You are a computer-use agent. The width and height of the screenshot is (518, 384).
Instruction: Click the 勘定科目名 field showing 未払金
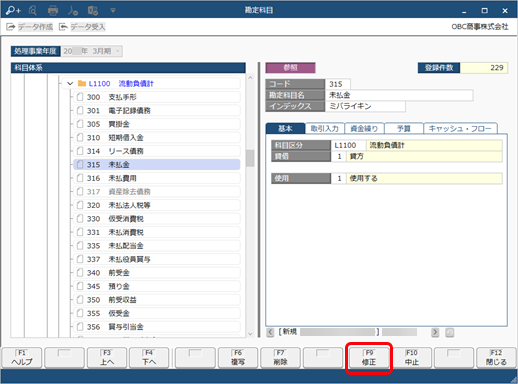[x=399, y=95]
